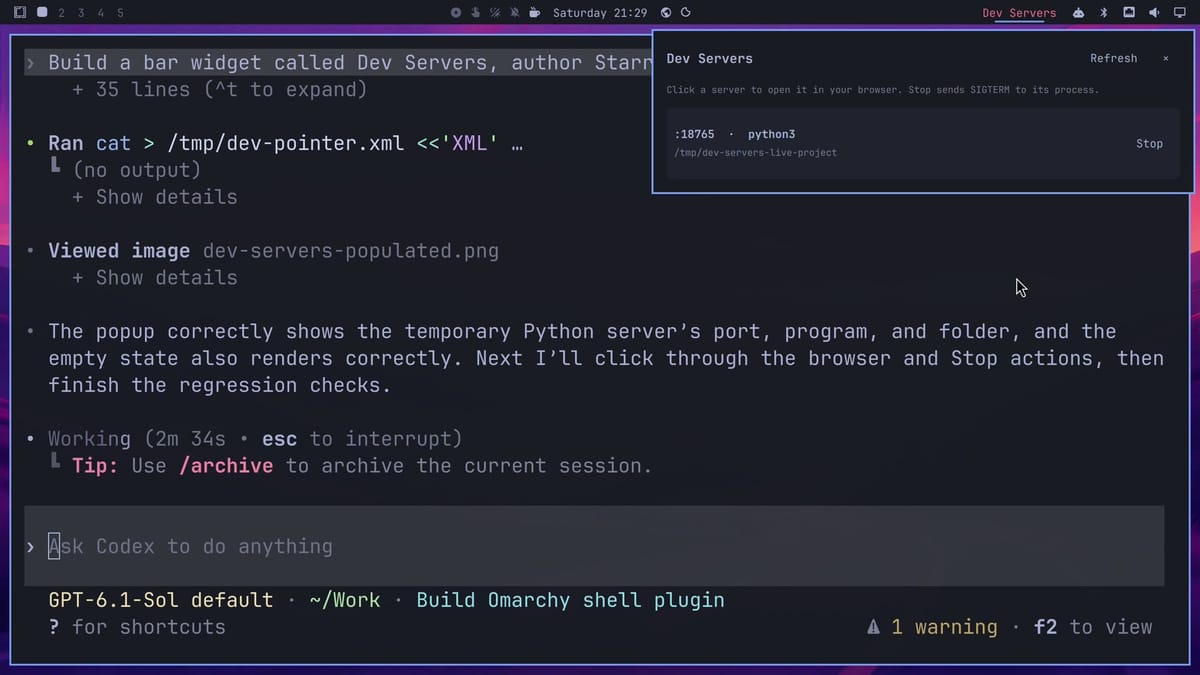Click the paragraph starting 'The popup correctly shows'
The height and width of the screenshot is (675, 1200).
pyautogui.click(x=606, y=358)
